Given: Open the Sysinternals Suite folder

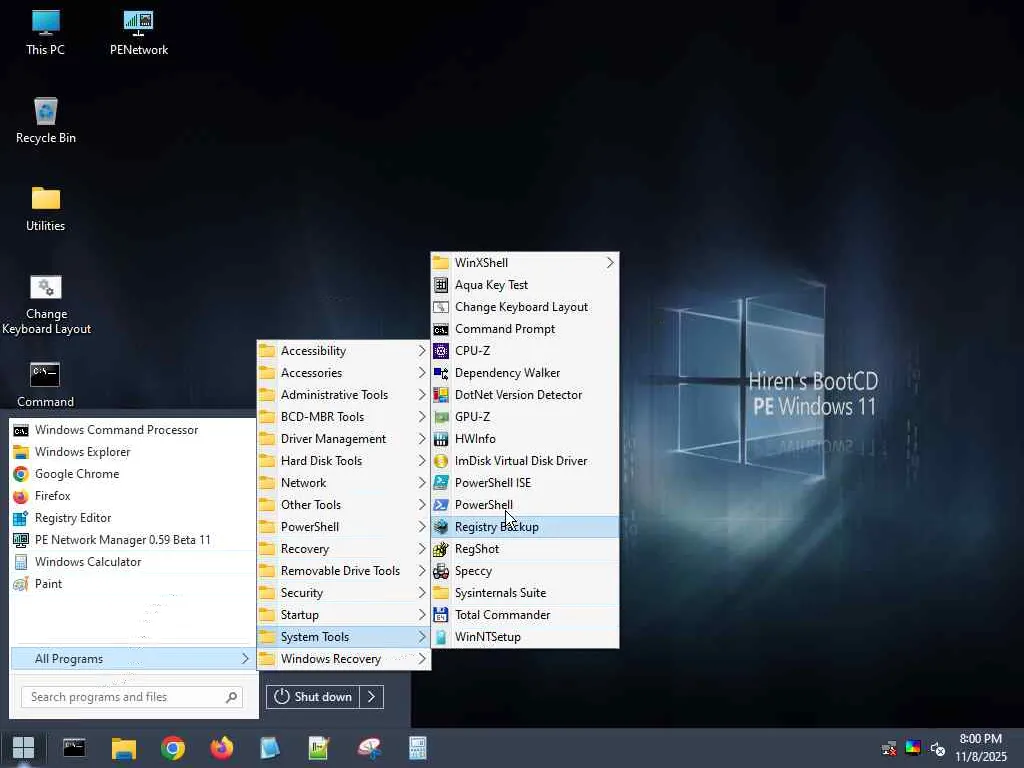Looking at the screenshot, I should 524,593.
